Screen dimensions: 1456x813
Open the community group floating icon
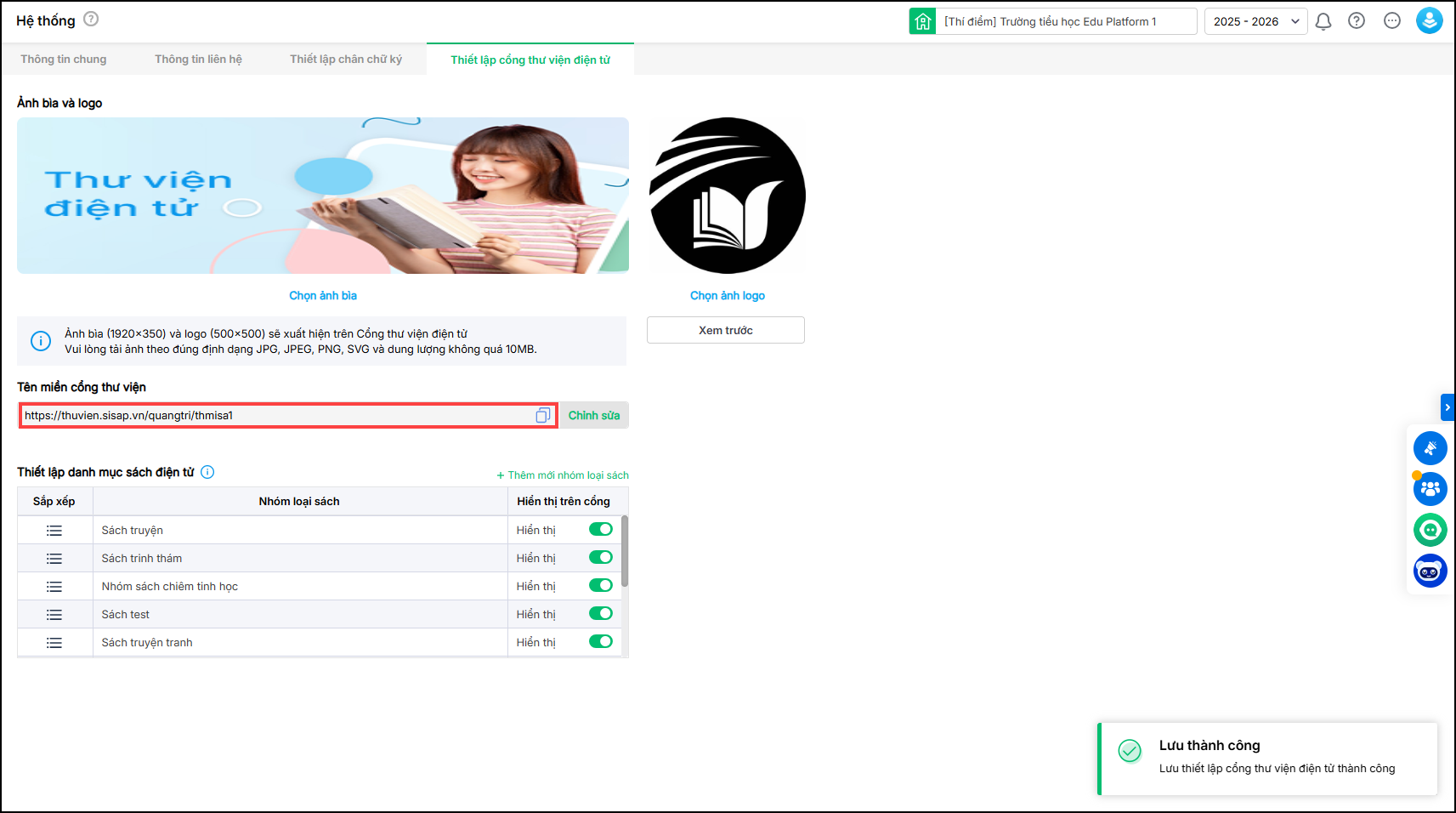tap(1430, 489)
